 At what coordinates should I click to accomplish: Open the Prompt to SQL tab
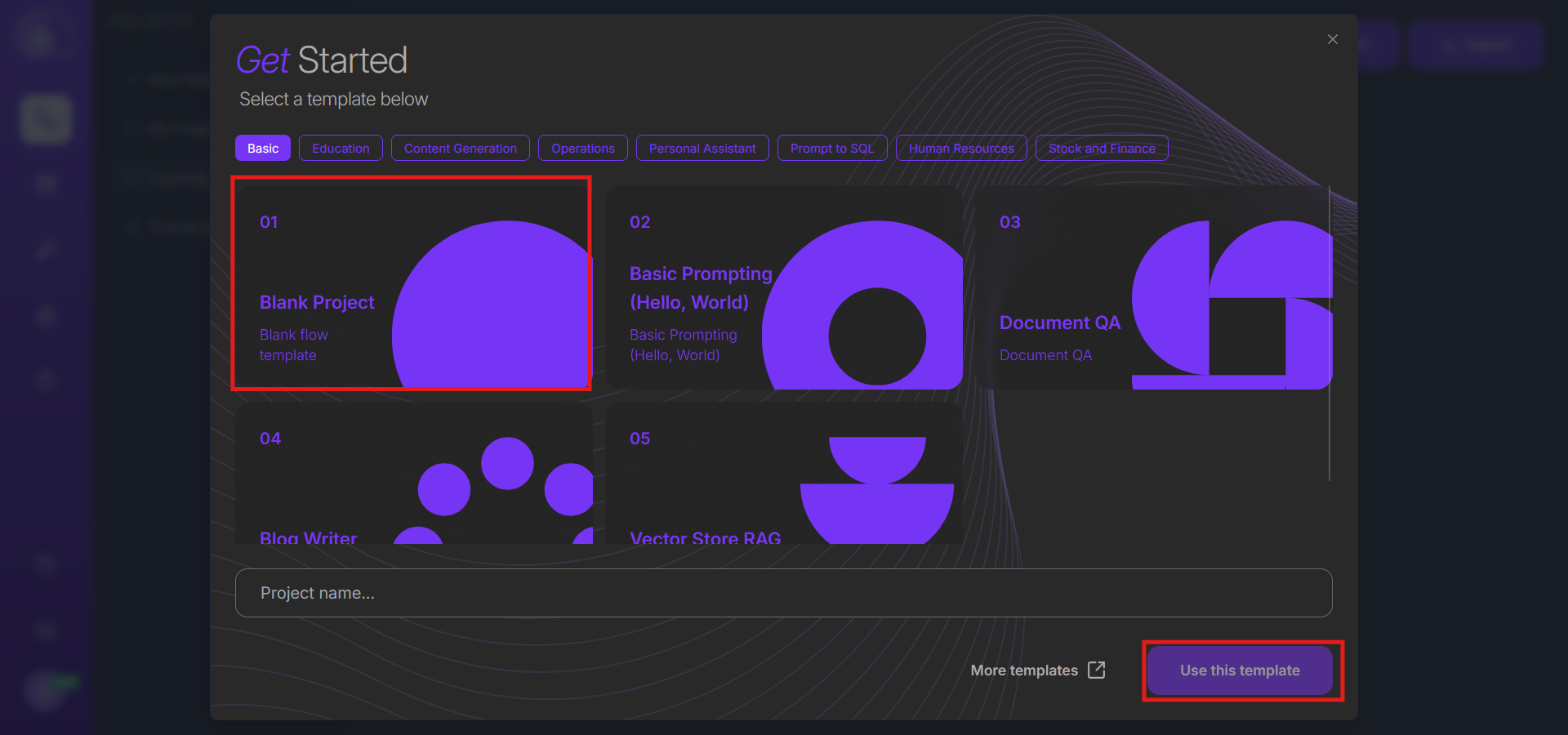(x=831, y=148)
